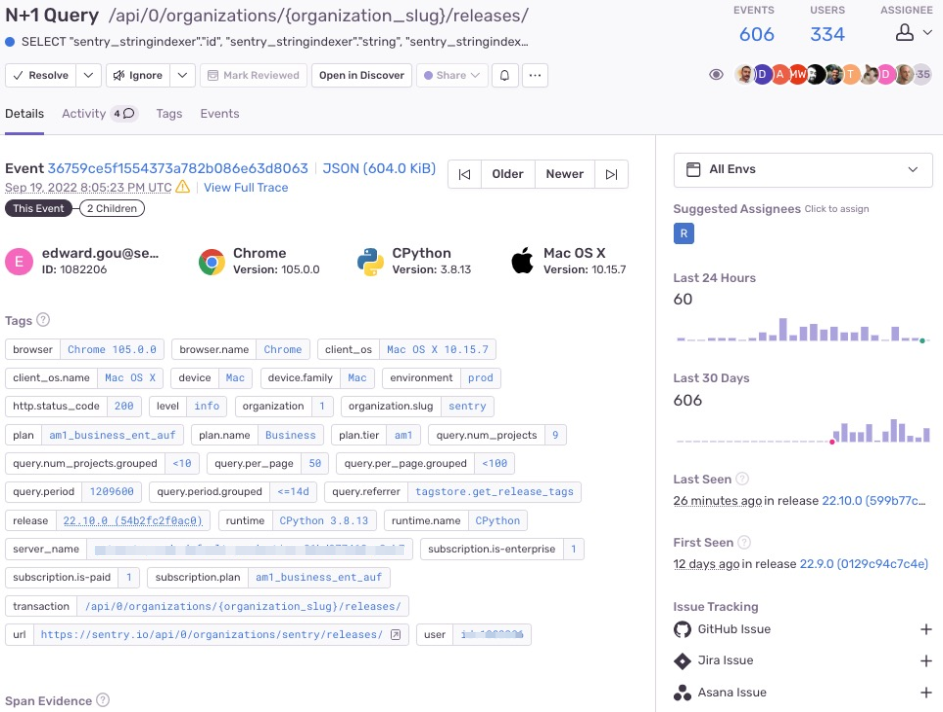Switch to the Tags tab
The width and height of the screenshot is (943, 712).
pyautogui.click(x=169, y=114)
